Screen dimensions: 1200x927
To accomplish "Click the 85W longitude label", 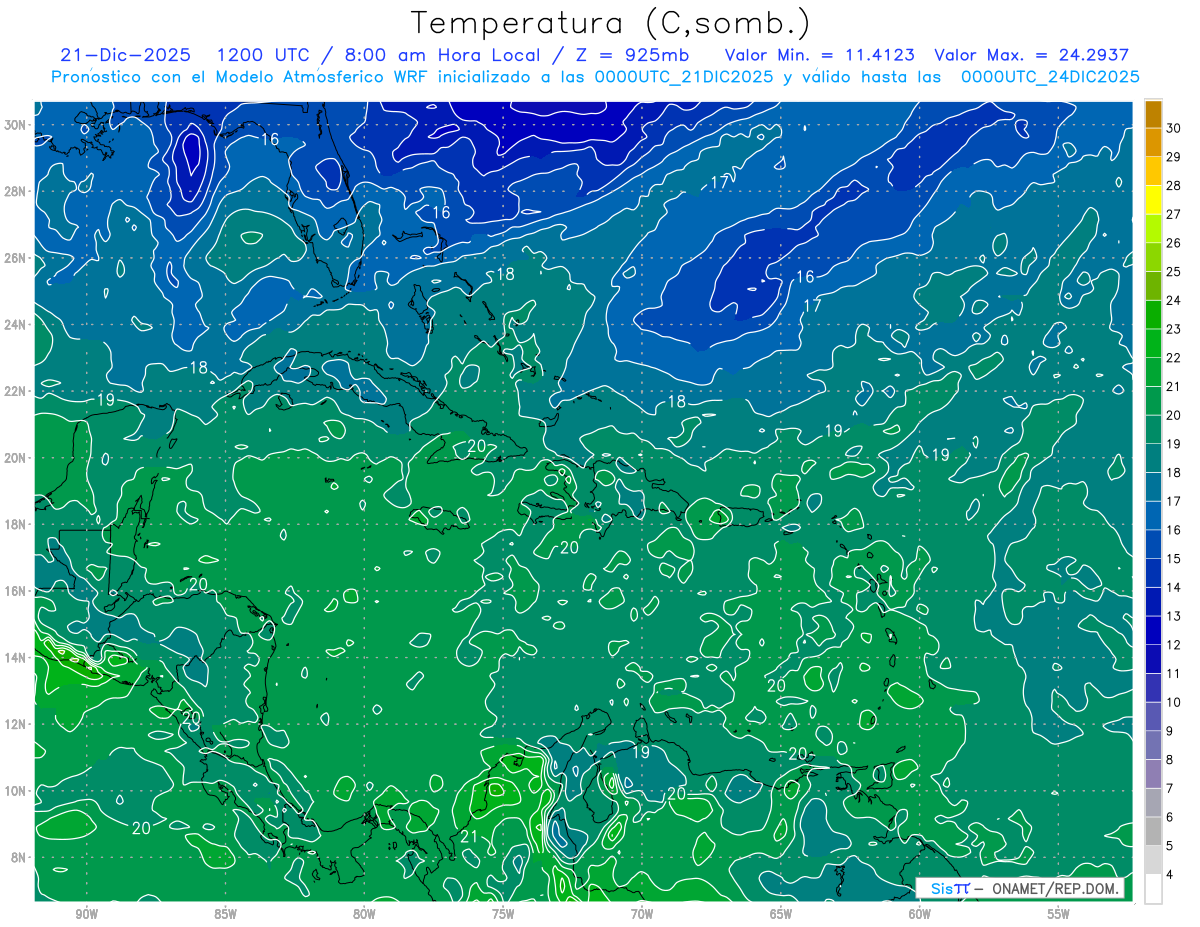I will [225, 914].
